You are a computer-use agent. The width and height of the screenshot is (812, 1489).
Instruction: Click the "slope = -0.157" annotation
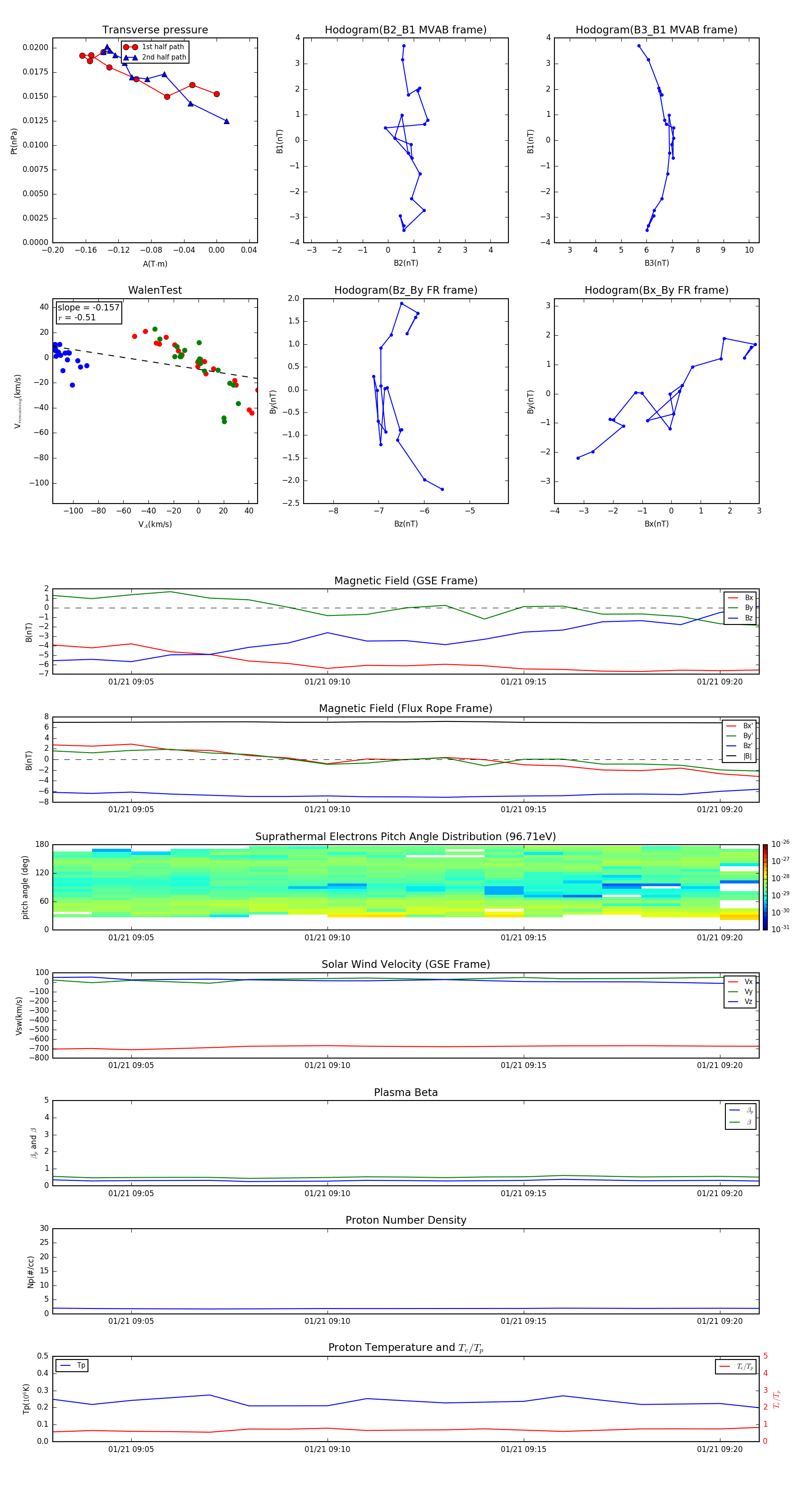click(88, 308)
